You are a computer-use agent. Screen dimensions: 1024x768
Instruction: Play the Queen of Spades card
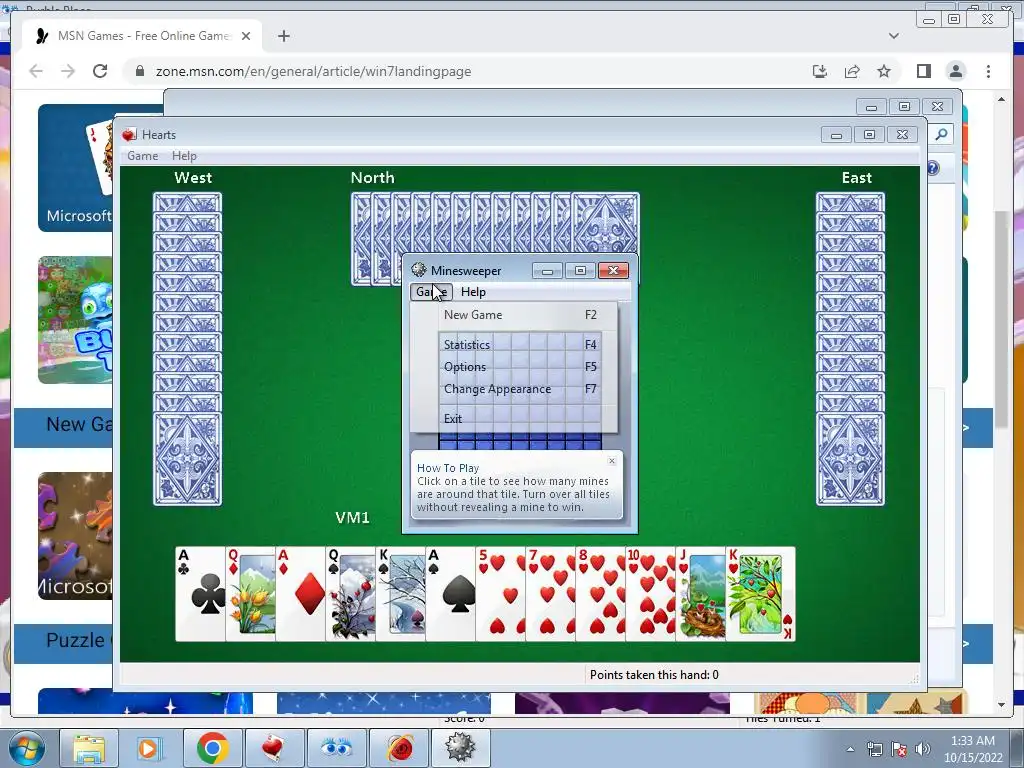351,594
